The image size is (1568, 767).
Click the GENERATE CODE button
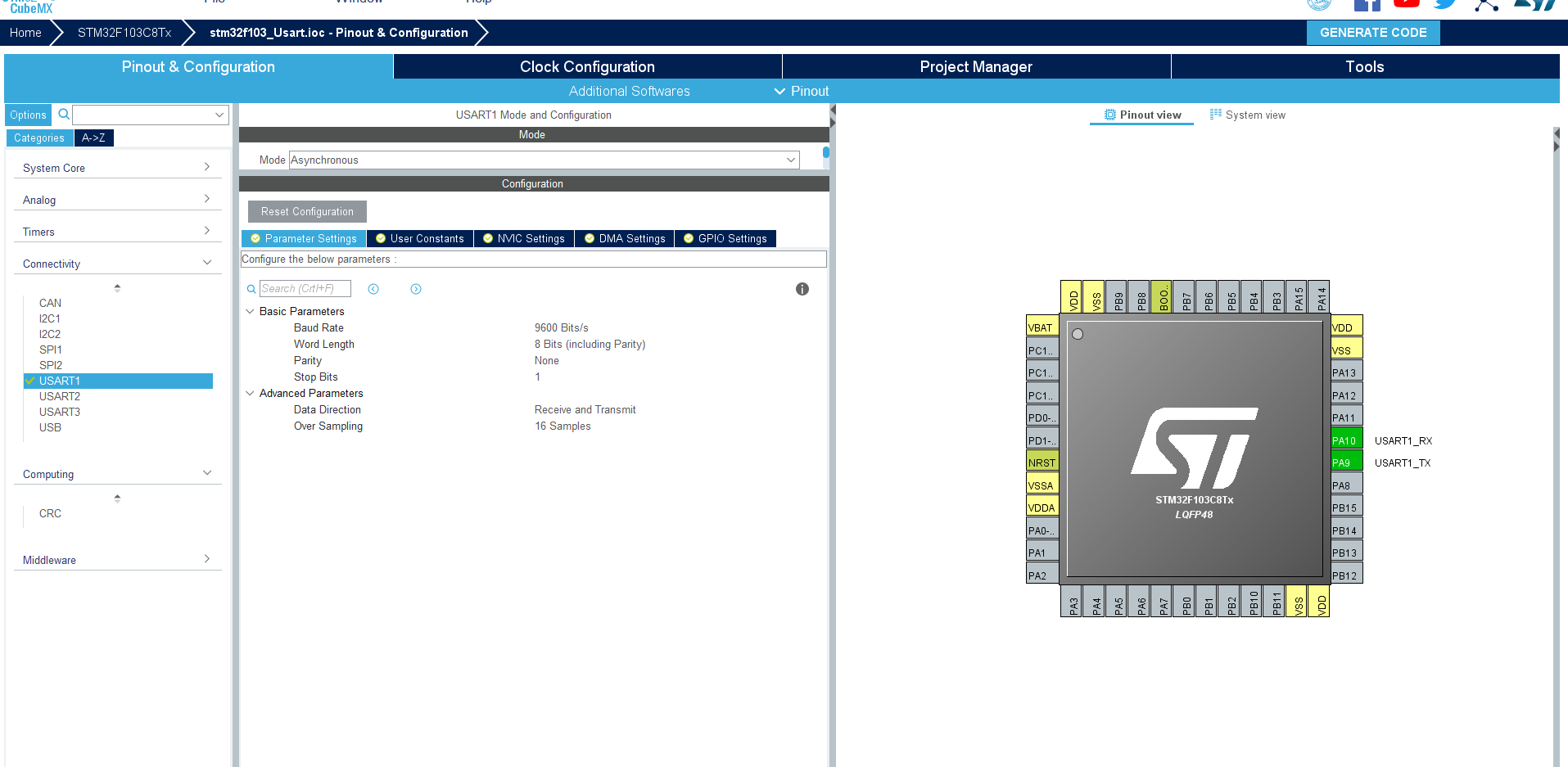pyautogui.click(x=1373, y=33)
